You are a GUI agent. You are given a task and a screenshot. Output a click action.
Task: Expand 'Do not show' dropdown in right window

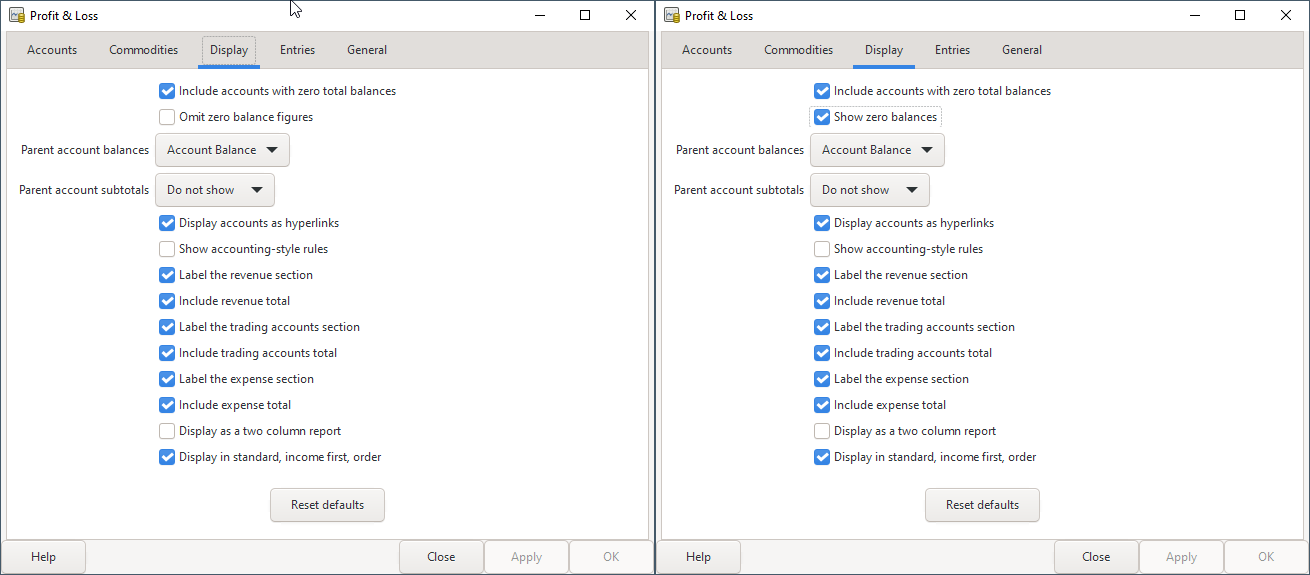869,190
